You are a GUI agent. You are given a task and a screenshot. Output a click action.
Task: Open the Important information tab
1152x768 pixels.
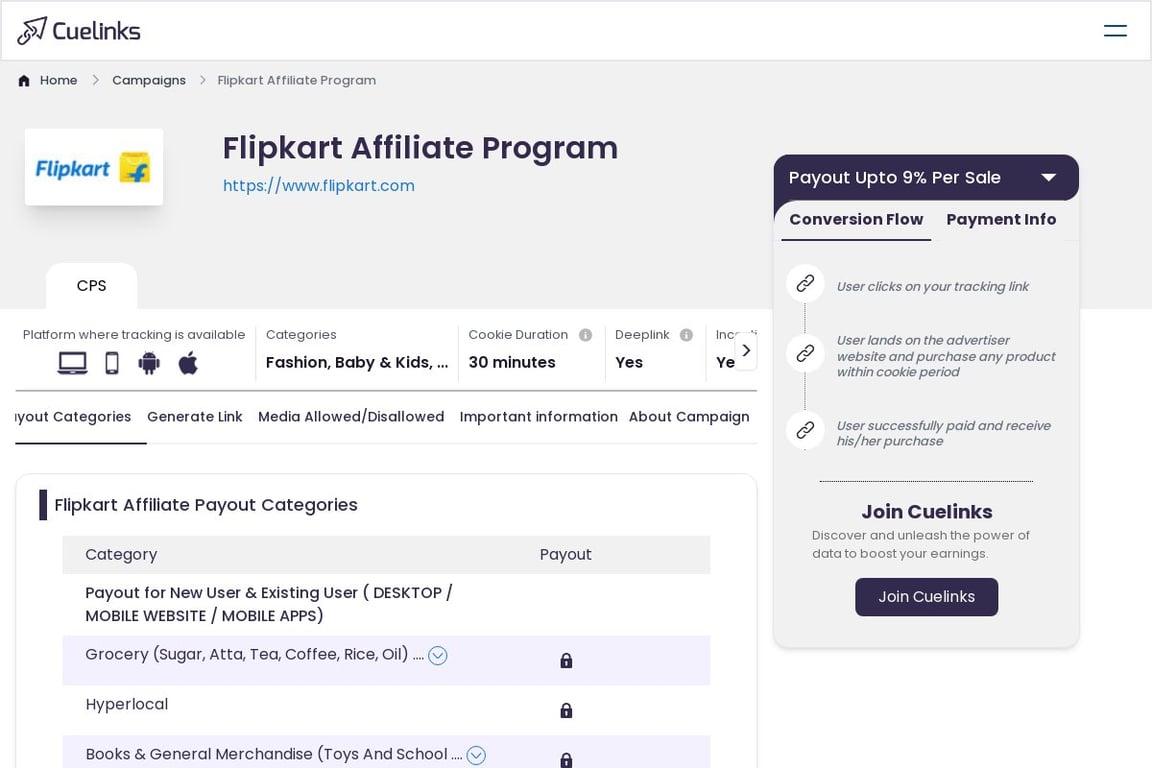coord(539,417)
